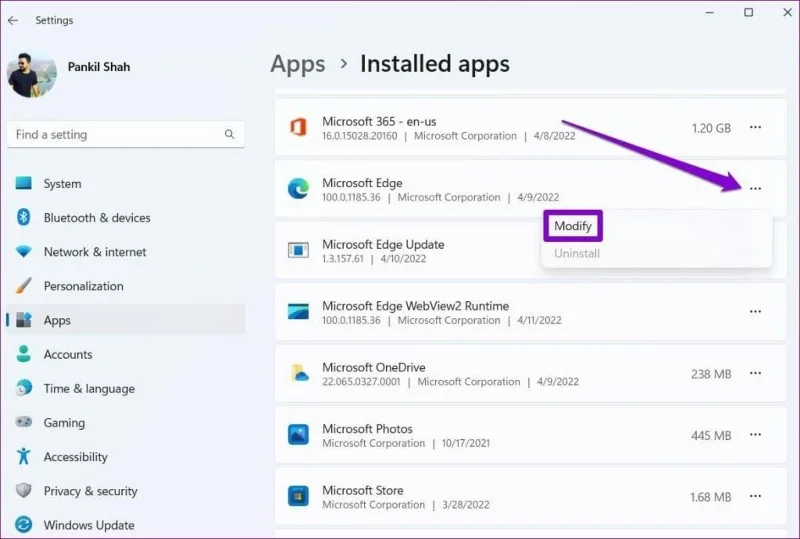The width and height of the screenshot is (800, 539).
Task: Click the Installed apps heading
Action: point(435,64)
